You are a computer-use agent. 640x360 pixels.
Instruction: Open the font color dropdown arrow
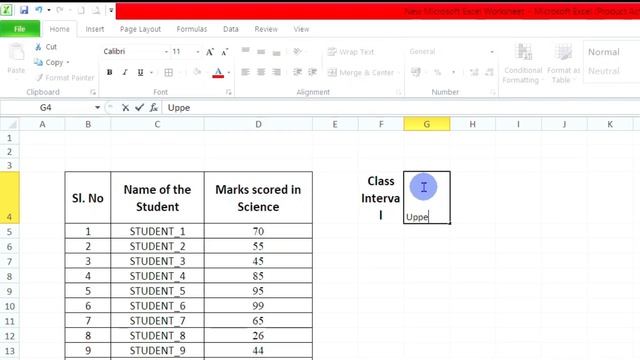[x=229, y=73]
